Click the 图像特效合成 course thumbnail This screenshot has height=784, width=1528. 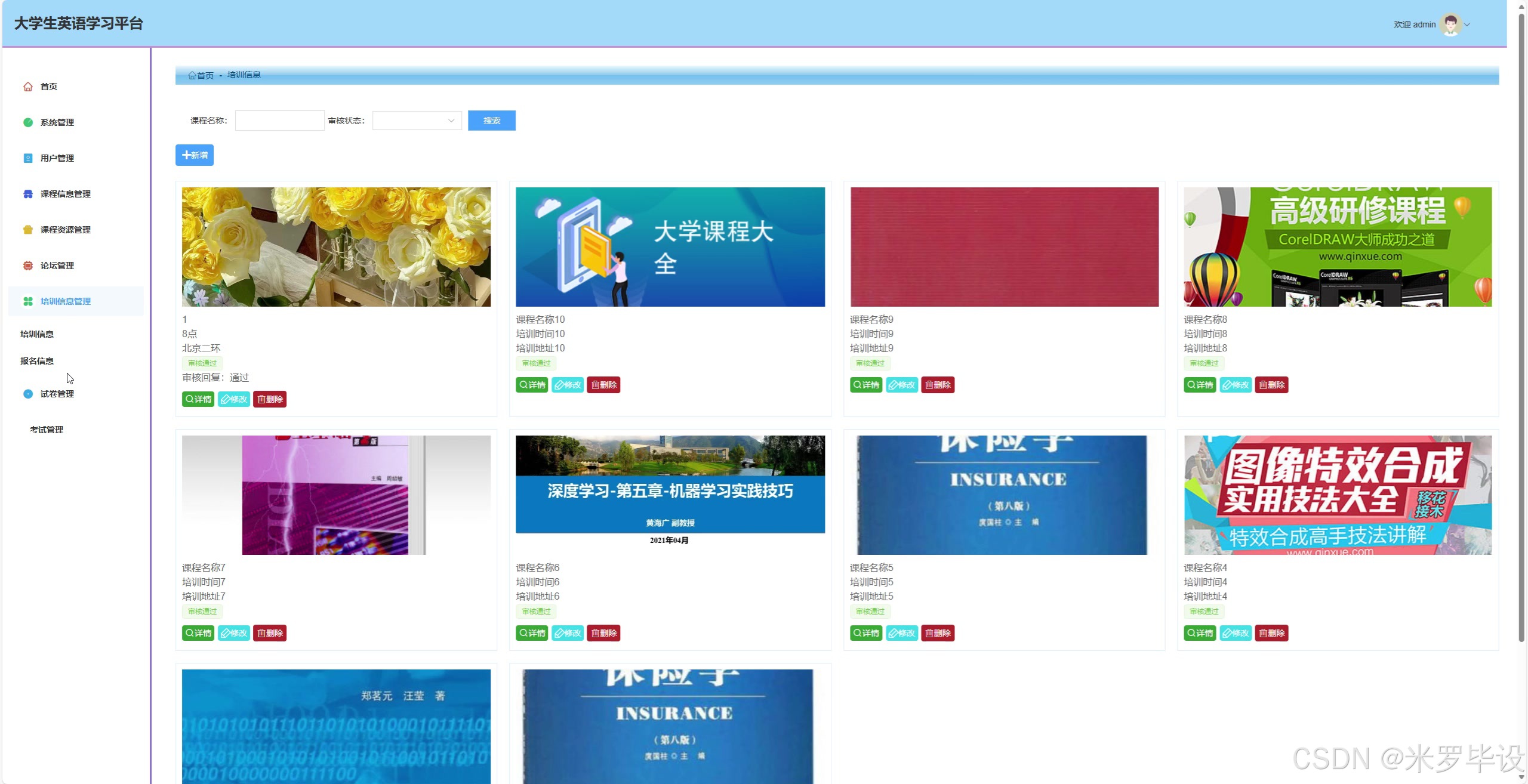pos(1338,496)
